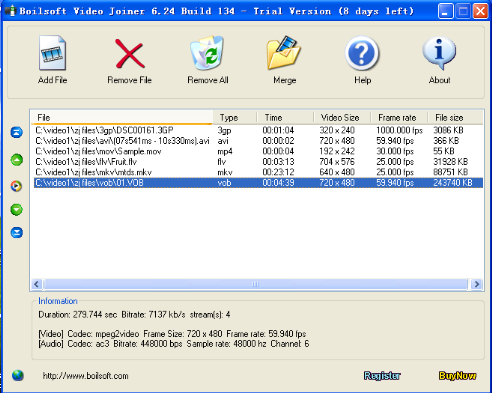
Task: Move selected file down with green arrow
Action: tap(16, 210)
